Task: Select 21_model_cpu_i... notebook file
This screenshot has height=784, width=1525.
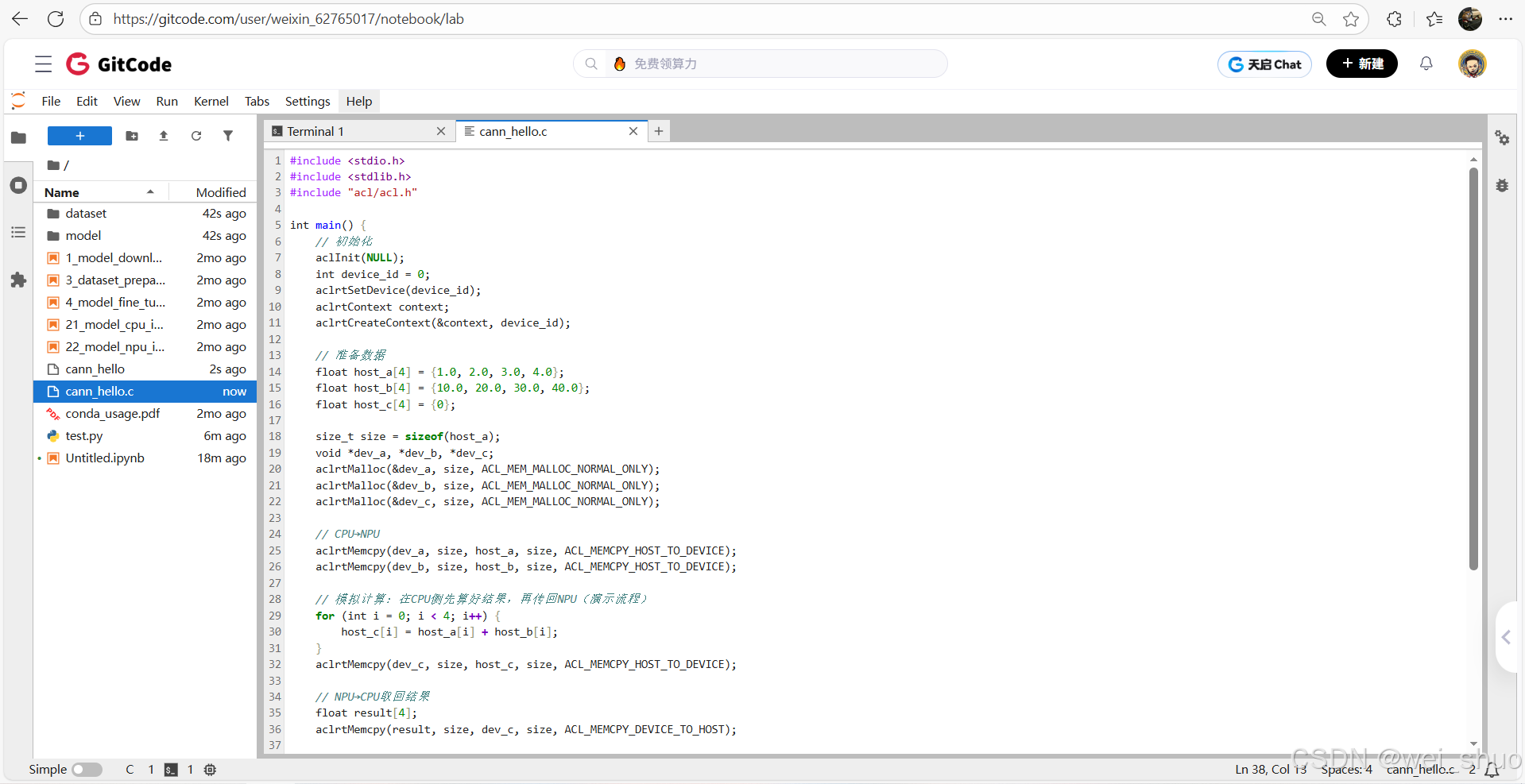Action: [x=145, y=325]
